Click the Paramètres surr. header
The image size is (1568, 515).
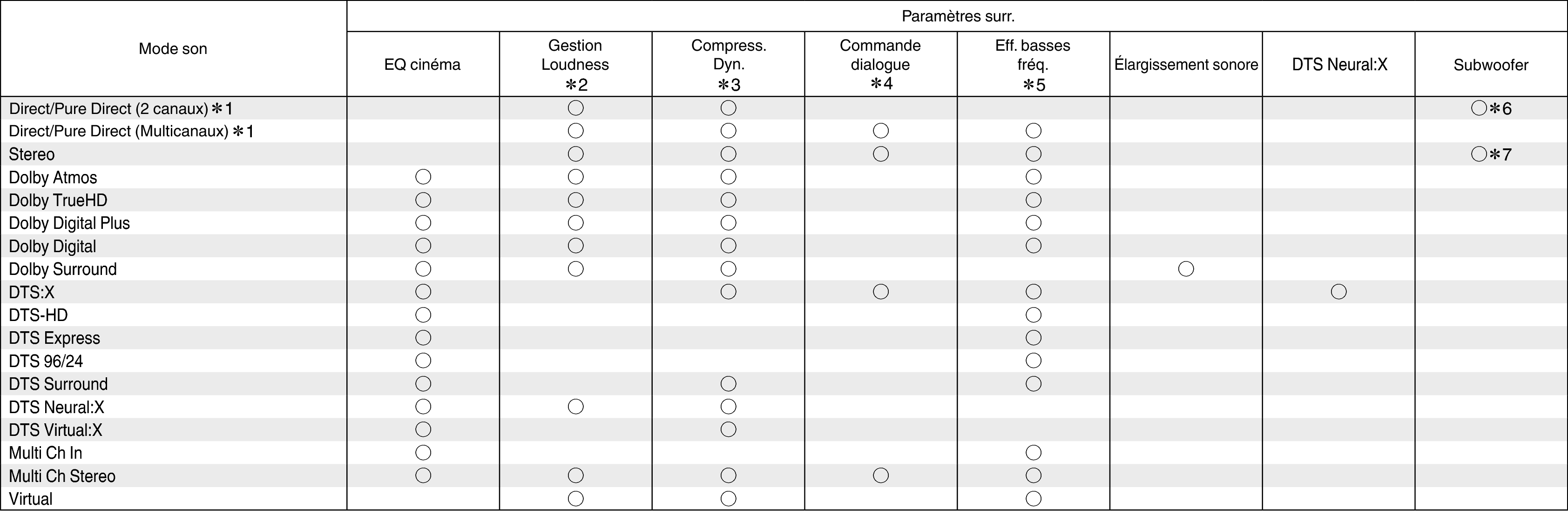point(958,16)
